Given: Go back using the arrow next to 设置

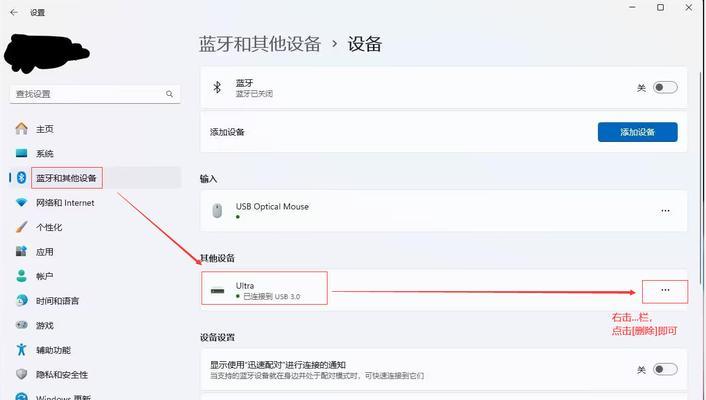Looking at the screenshot, I should (14, 12).
